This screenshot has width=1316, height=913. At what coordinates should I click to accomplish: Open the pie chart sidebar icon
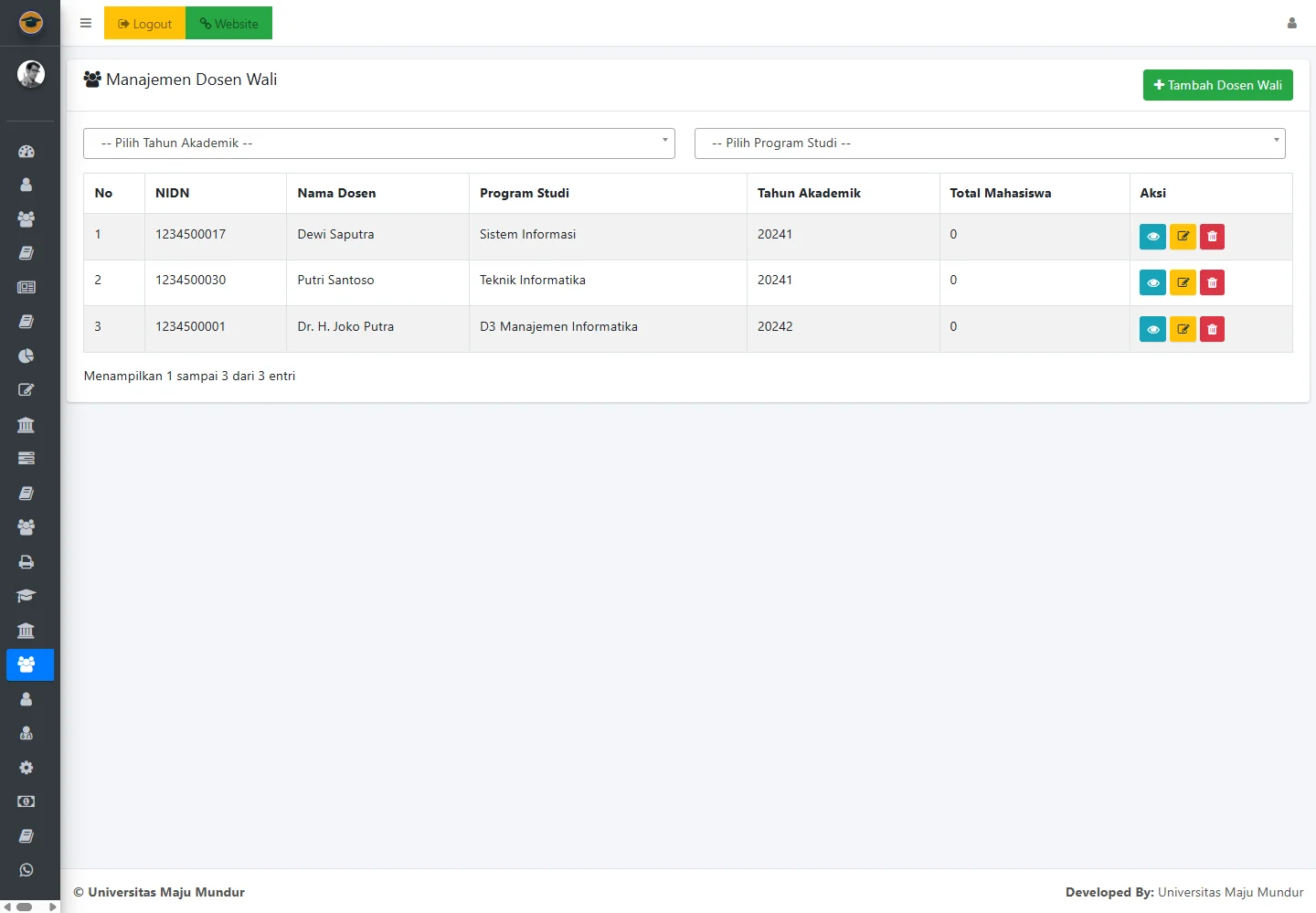27,356
